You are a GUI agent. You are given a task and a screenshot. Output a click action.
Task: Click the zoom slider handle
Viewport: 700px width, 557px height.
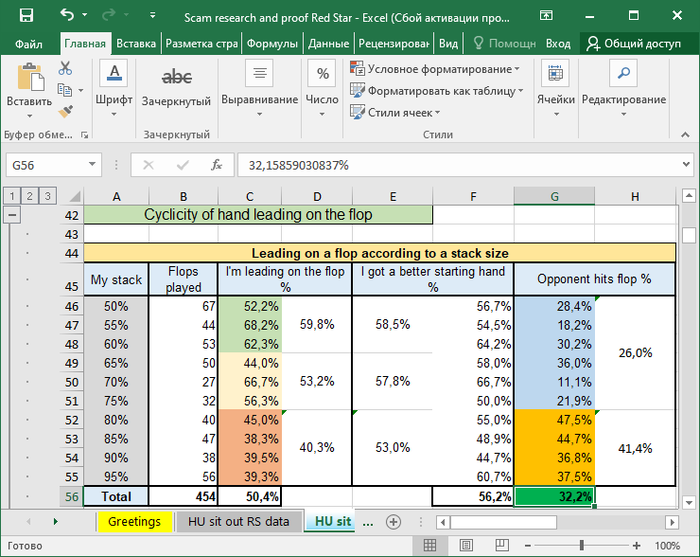click(582, 545)
